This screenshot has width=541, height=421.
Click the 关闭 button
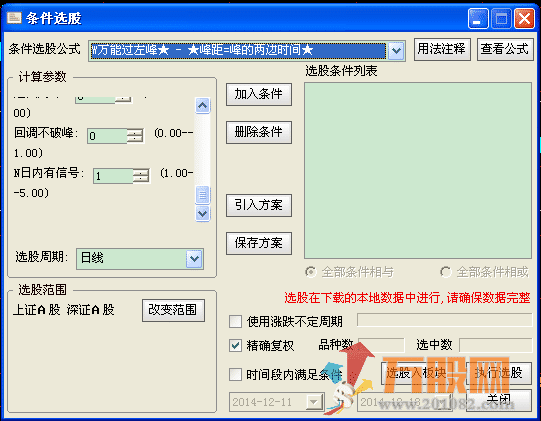pos(499,400)
